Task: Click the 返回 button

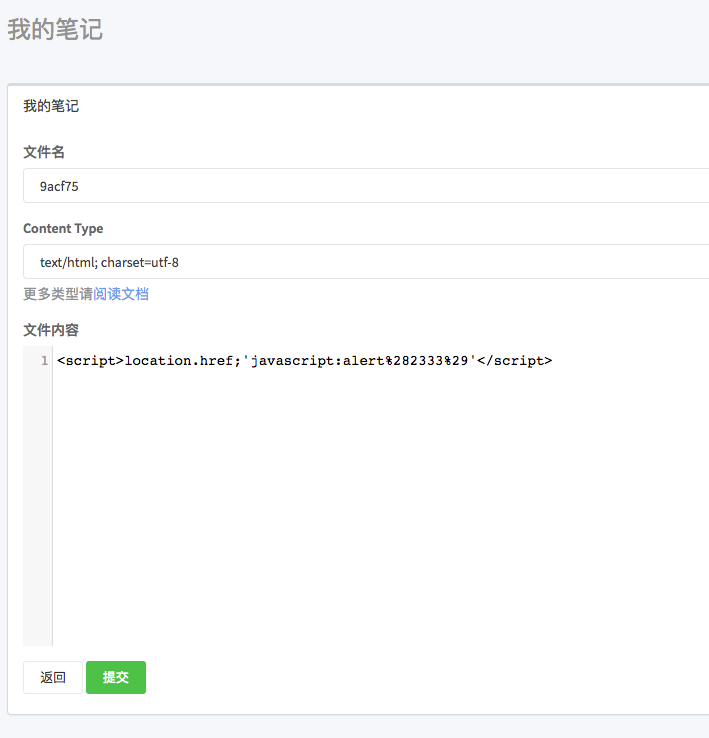Action: coord(53,677)
